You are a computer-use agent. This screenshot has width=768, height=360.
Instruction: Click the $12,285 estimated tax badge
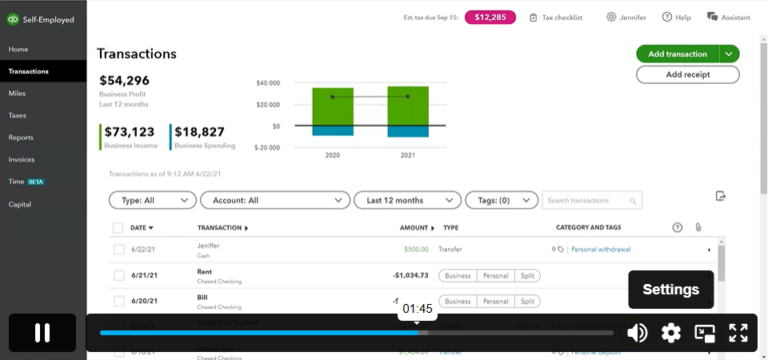pos(490,17)
